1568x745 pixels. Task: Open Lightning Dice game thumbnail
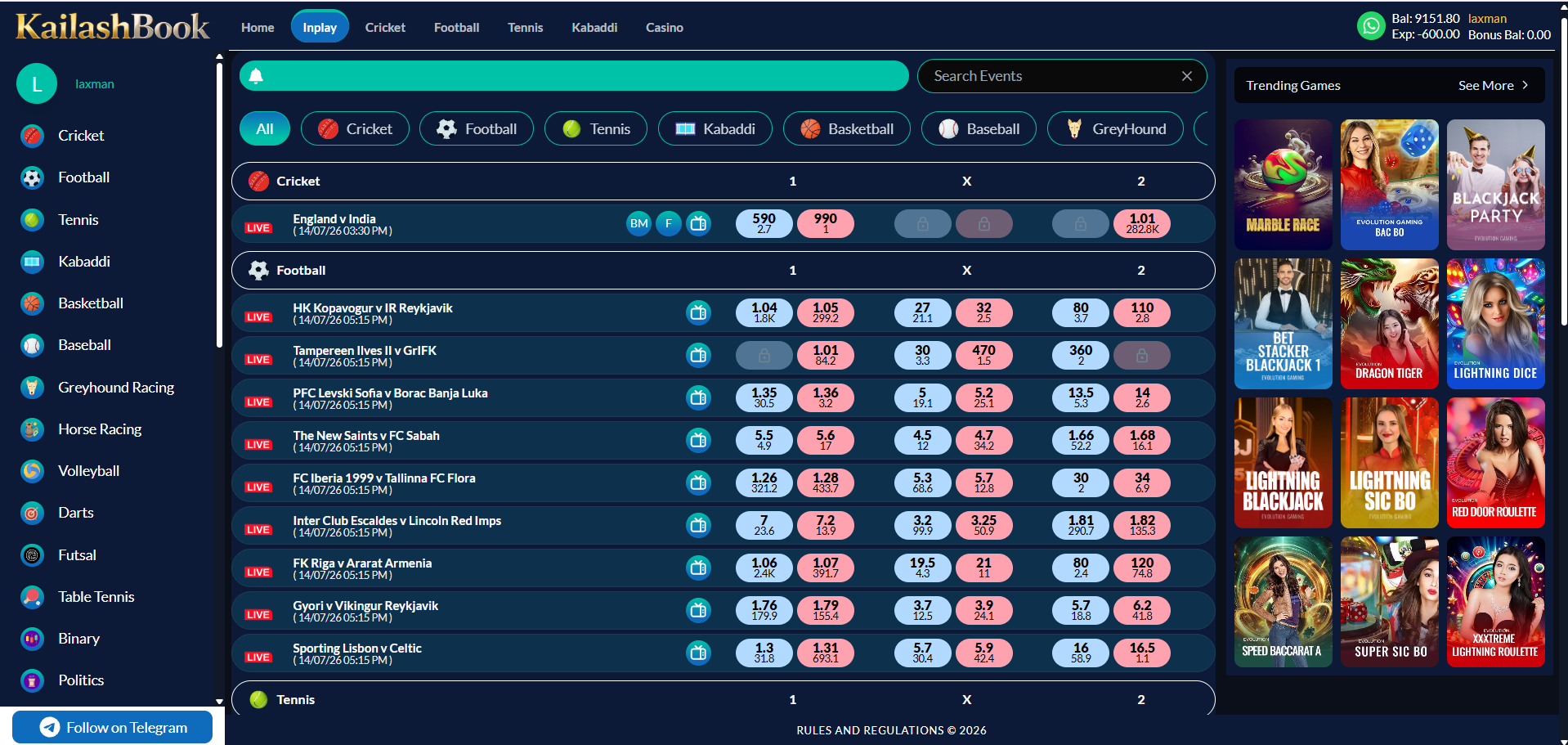(1495, 324)
